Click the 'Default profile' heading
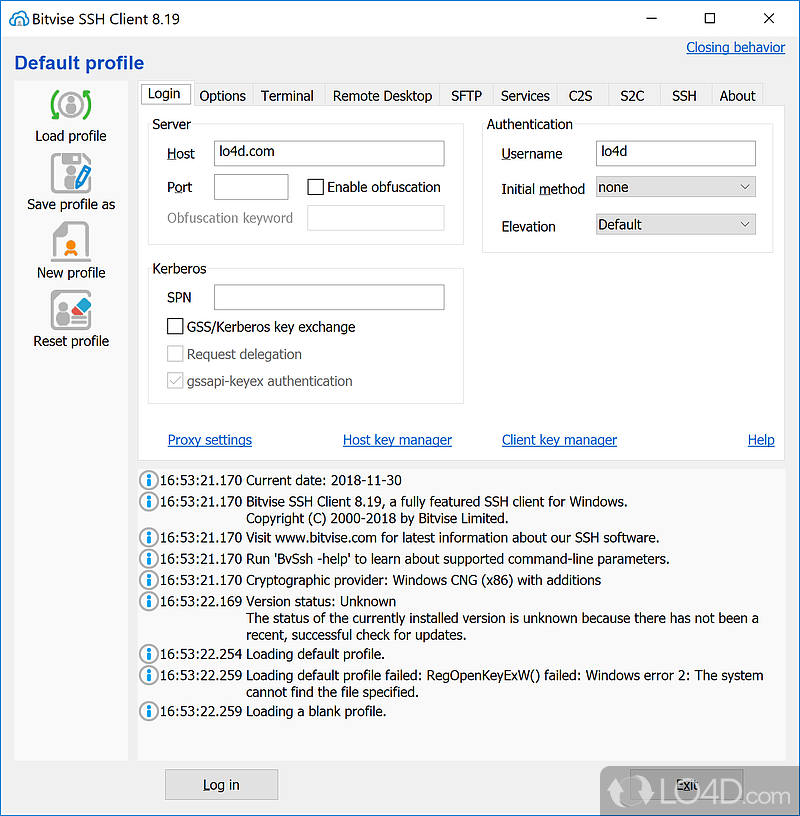 coord(79,63)
